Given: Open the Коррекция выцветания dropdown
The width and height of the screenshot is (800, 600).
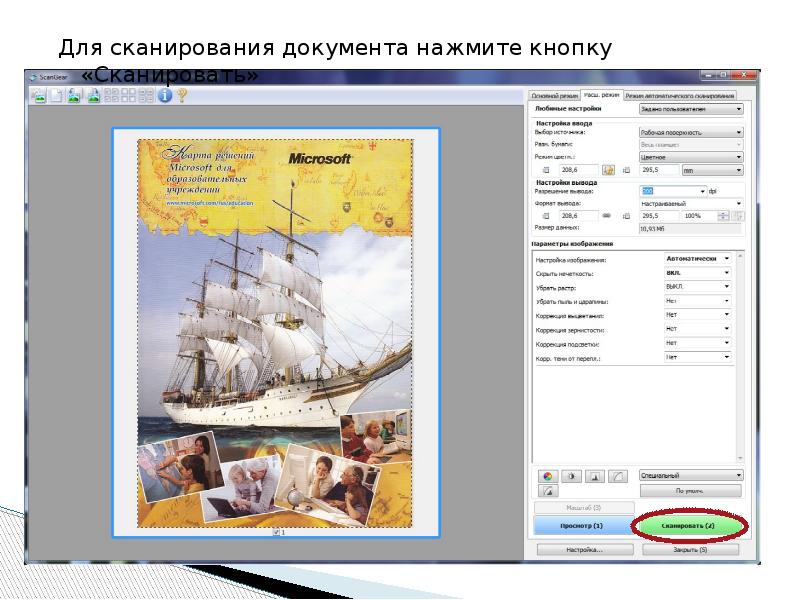Looking at the screenshot, I should 697,315.
